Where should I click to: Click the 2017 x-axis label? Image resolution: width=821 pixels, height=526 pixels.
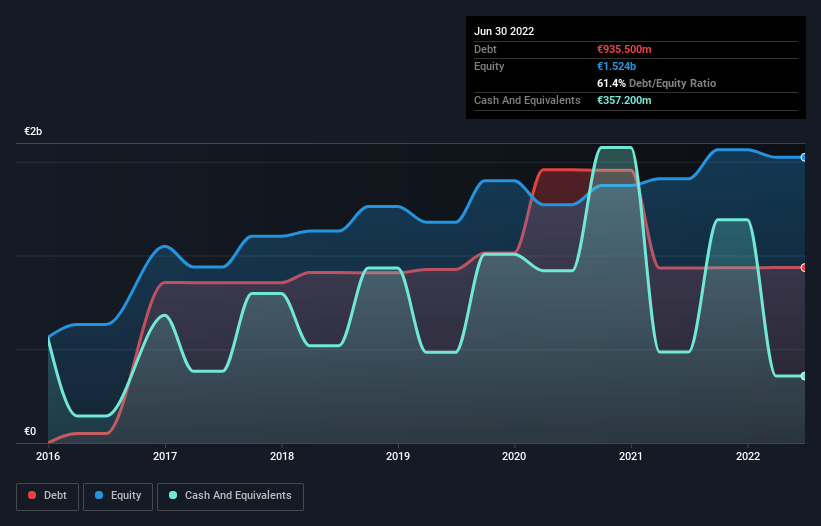pyautogui.click(x=165, y=456)
